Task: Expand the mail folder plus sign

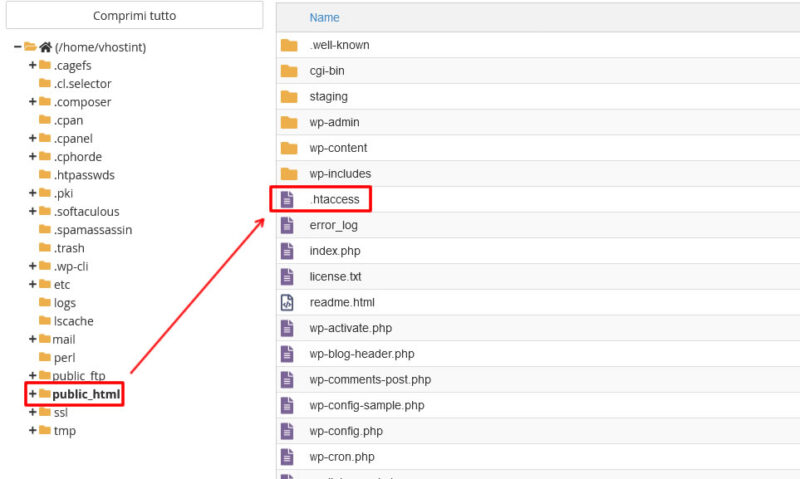Action: click(32, 339)
